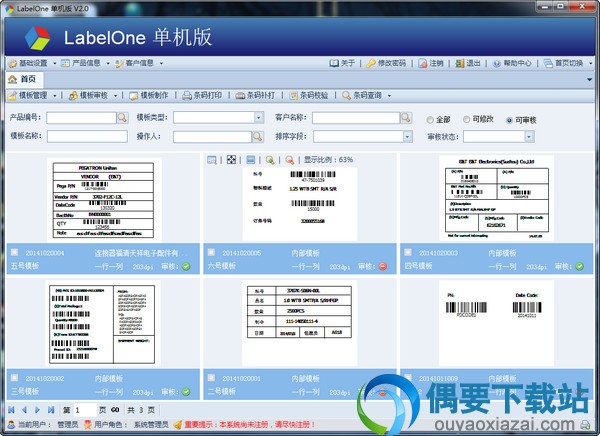Expand the 审核状态 dropdown

(529, 136)
